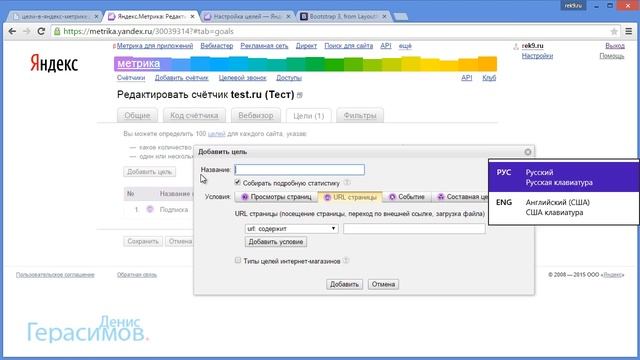
Task: Click the Добавить цель button on the page
Action: click(149, 172)
